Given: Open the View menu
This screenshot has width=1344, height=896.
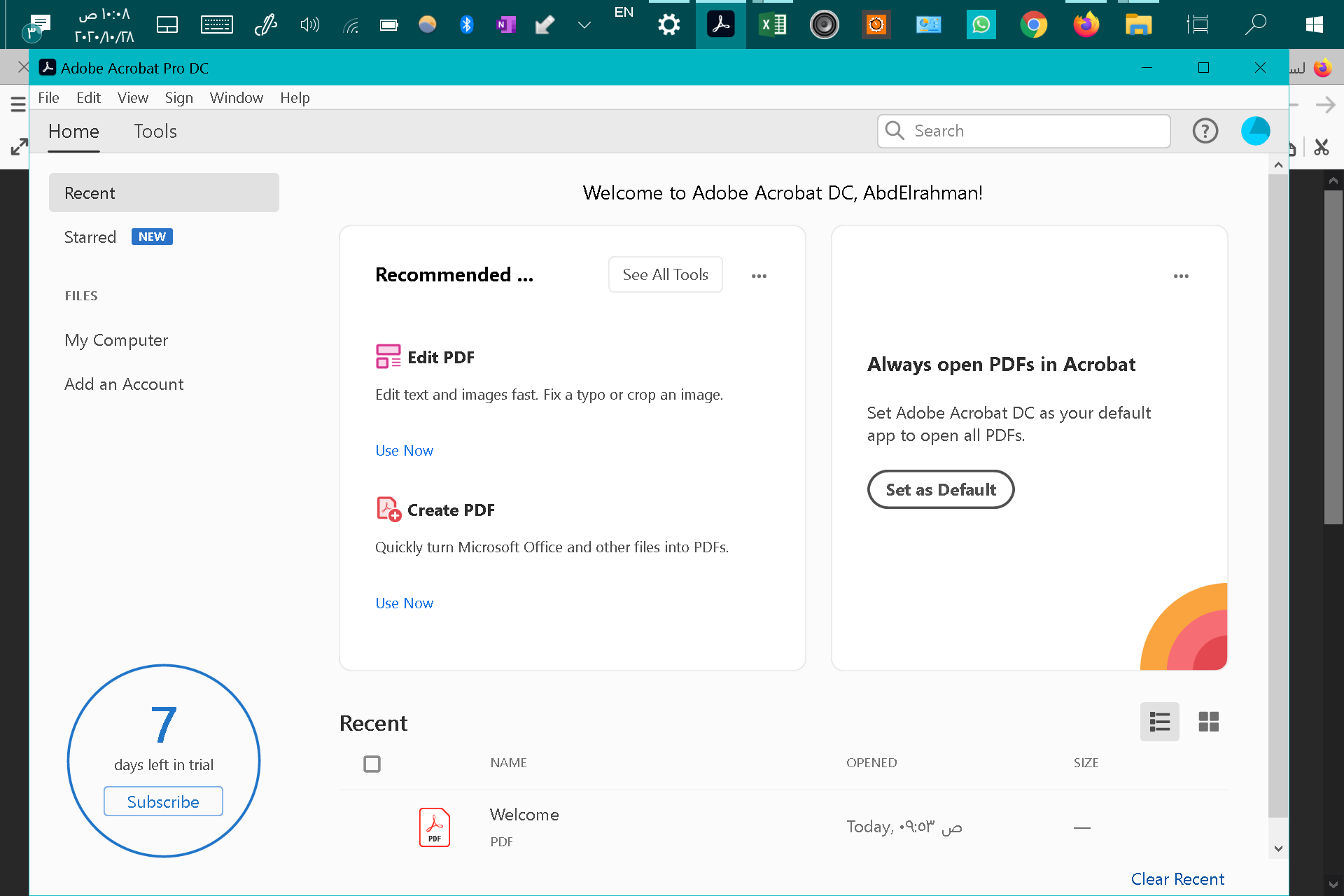Looking at the screenshot, I should click(x=132, y=98).
